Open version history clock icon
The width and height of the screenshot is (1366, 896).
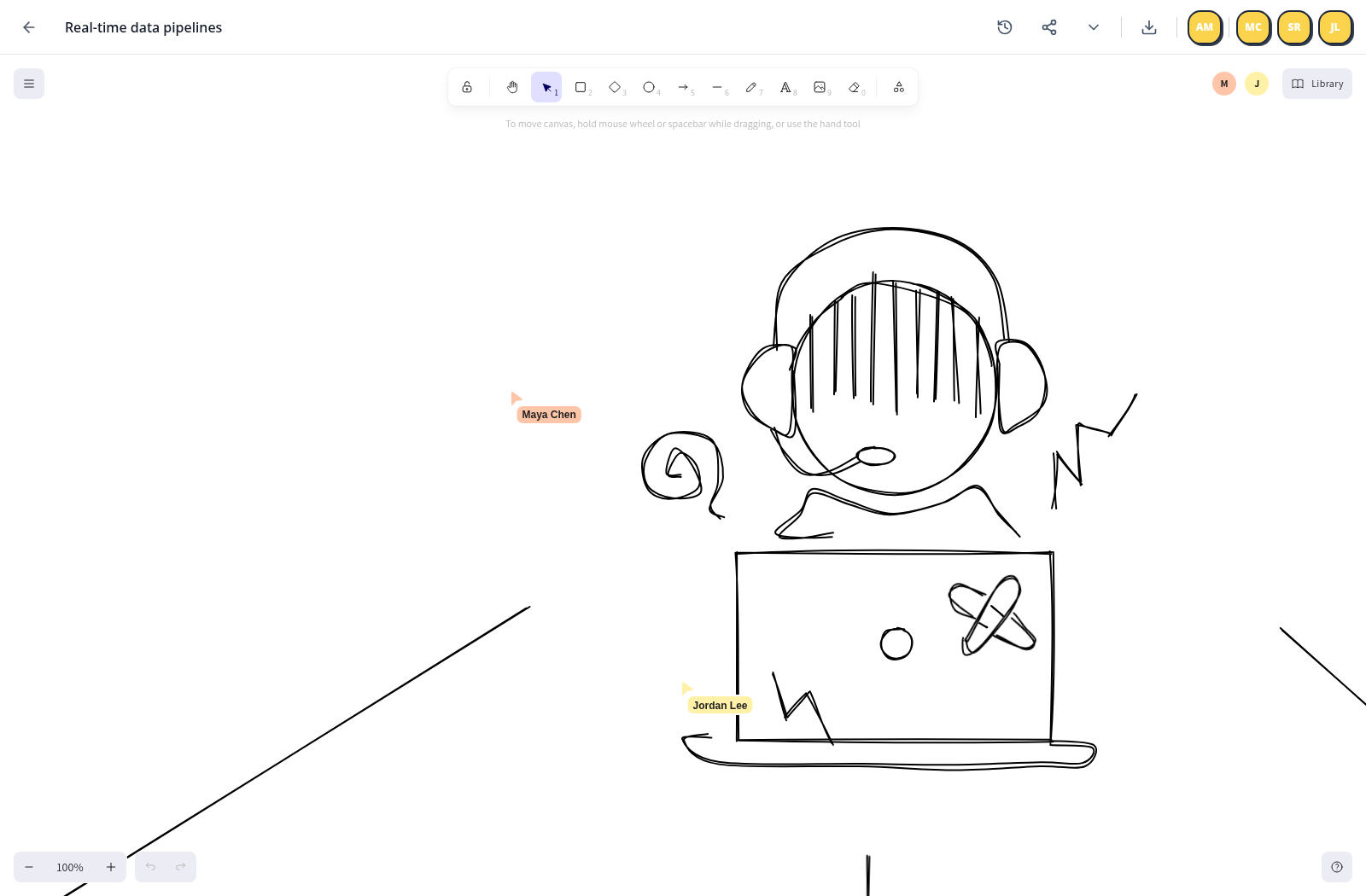click(x=1005, y=27)
